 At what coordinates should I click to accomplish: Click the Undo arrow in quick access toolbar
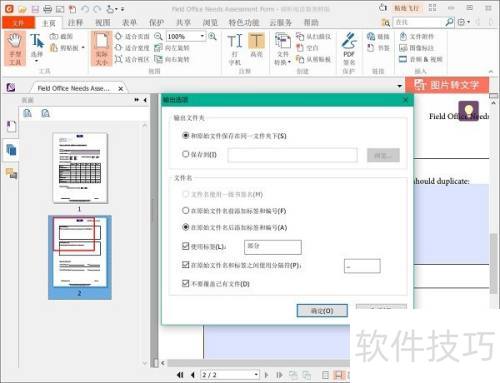pos(85,9)
